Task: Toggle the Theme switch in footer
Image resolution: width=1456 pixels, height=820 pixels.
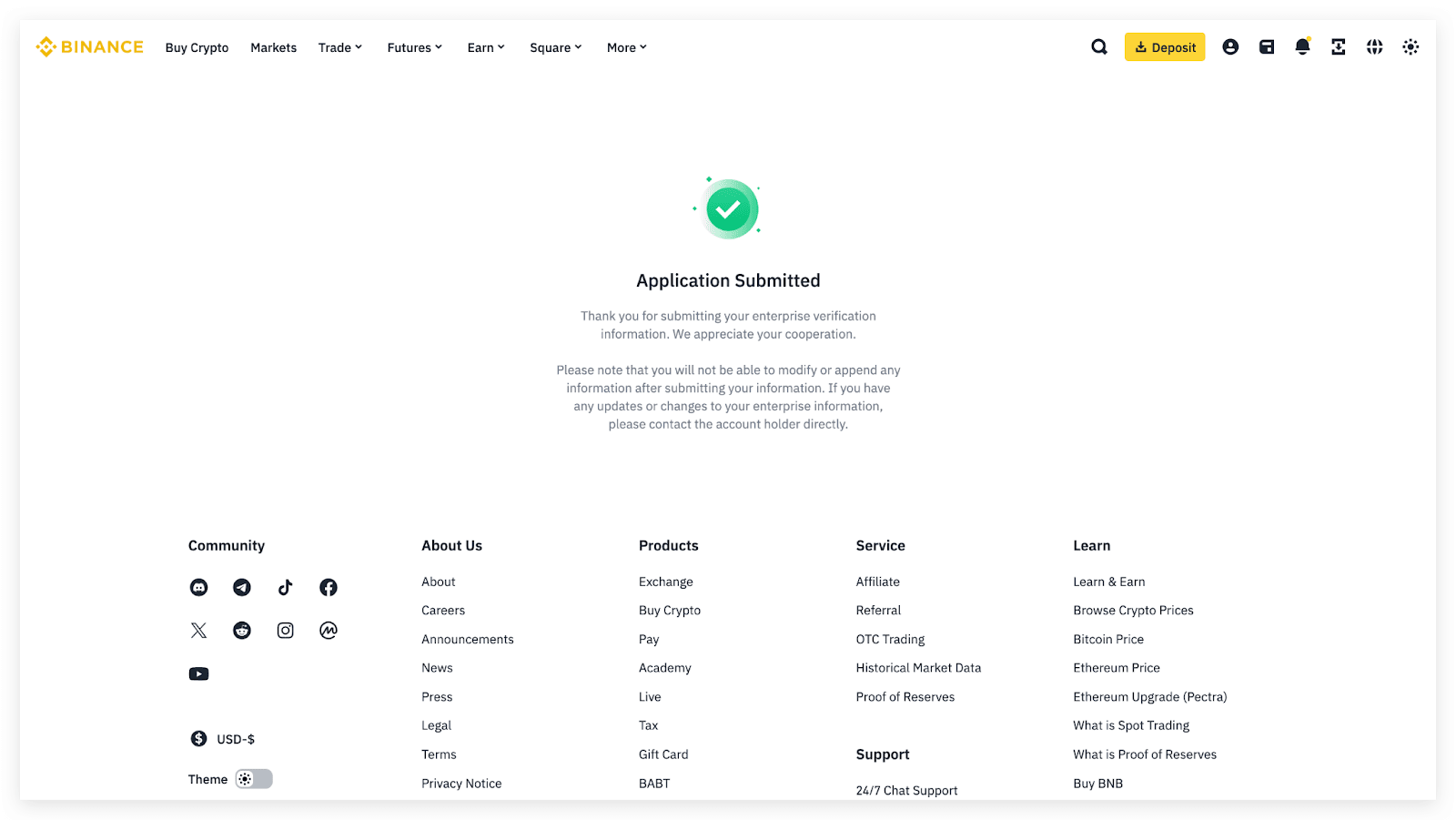Action: point(254,779)
